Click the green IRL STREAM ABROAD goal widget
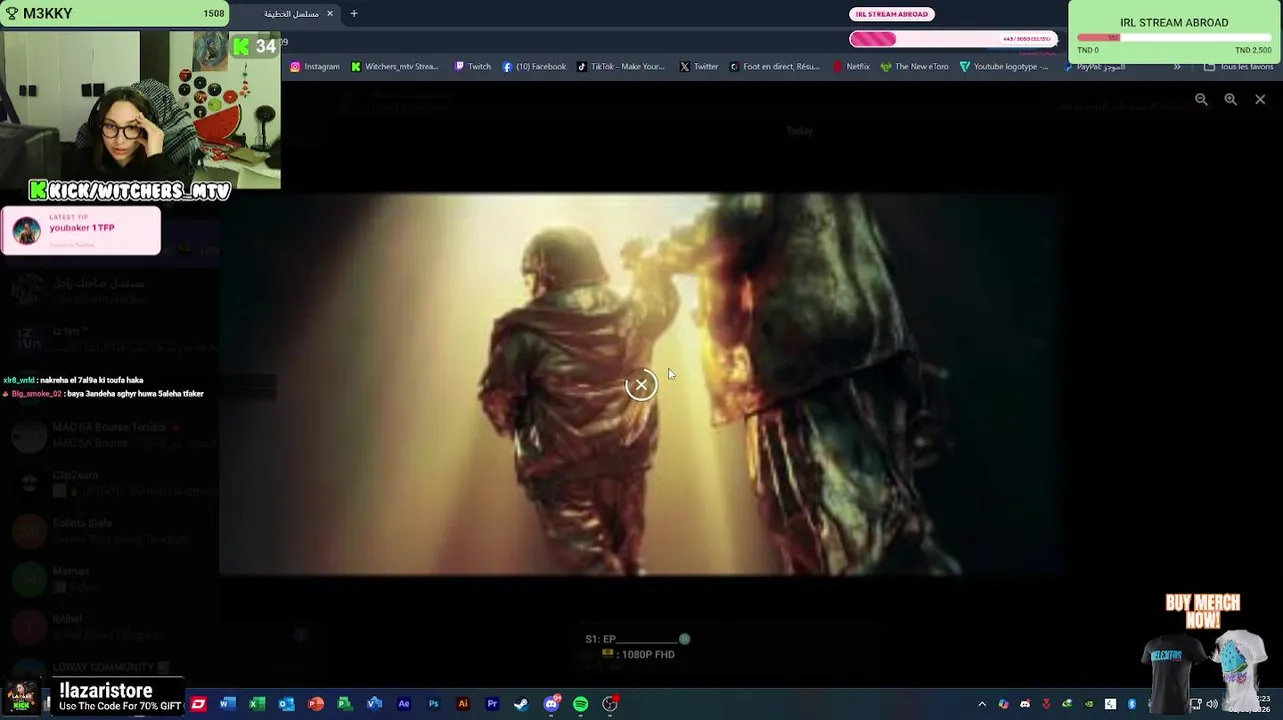 coord(1175,31)
